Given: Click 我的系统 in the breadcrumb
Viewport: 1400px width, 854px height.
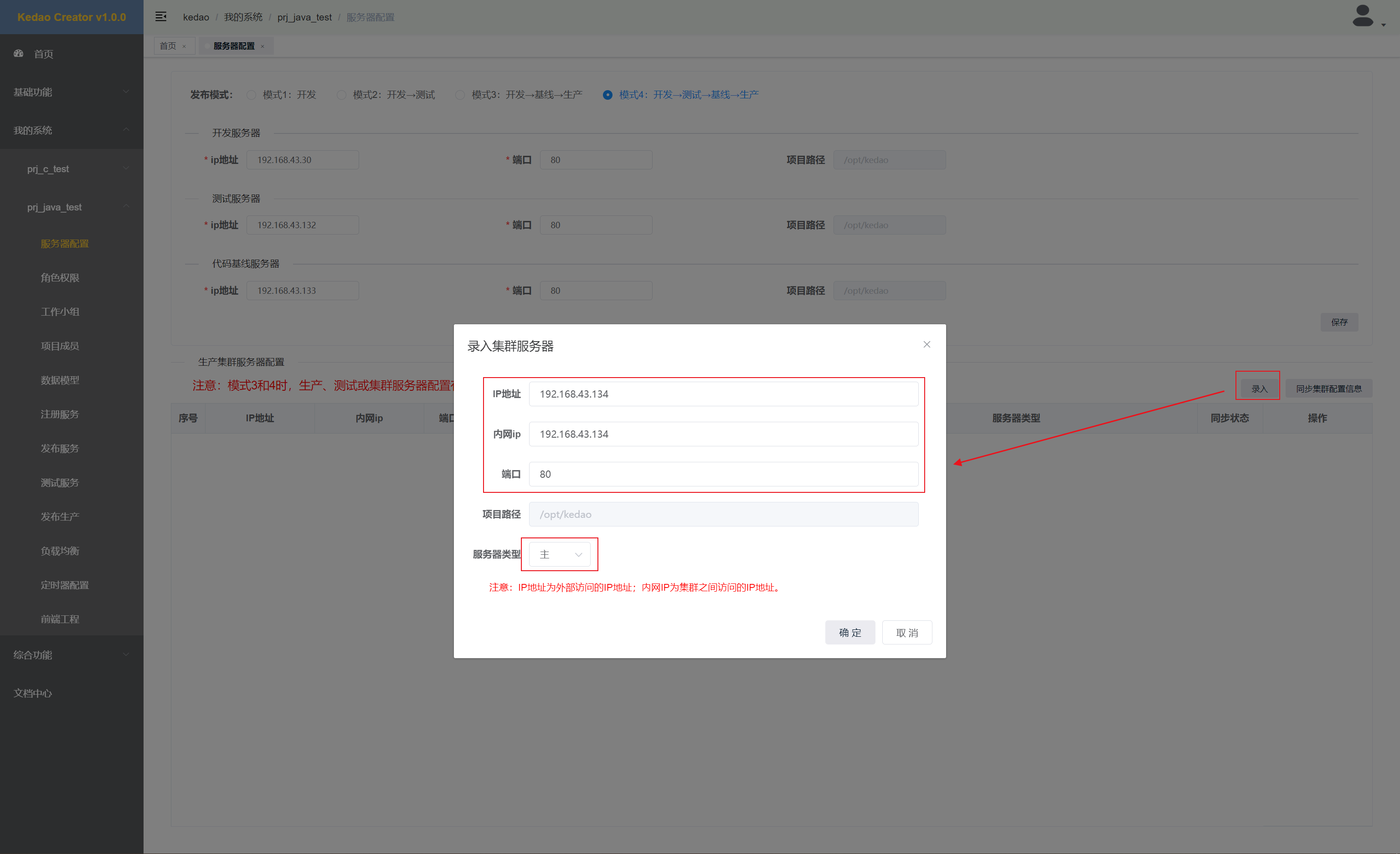Looking at the screenshot, I should tap(243, 17).
